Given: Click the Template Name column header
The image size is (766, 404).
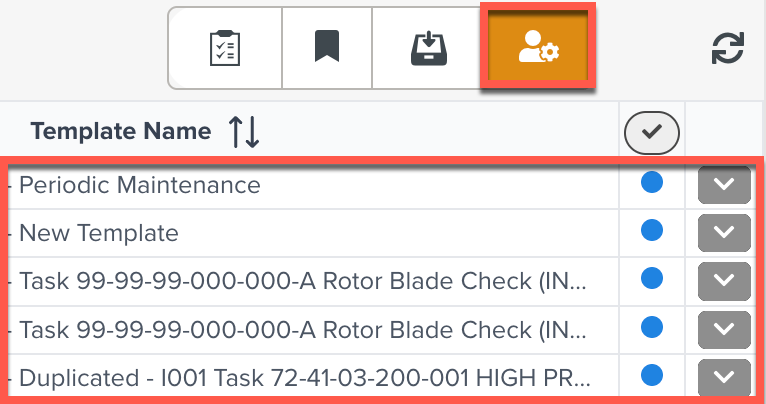Looking at the screenshot, I should point(121,131).
